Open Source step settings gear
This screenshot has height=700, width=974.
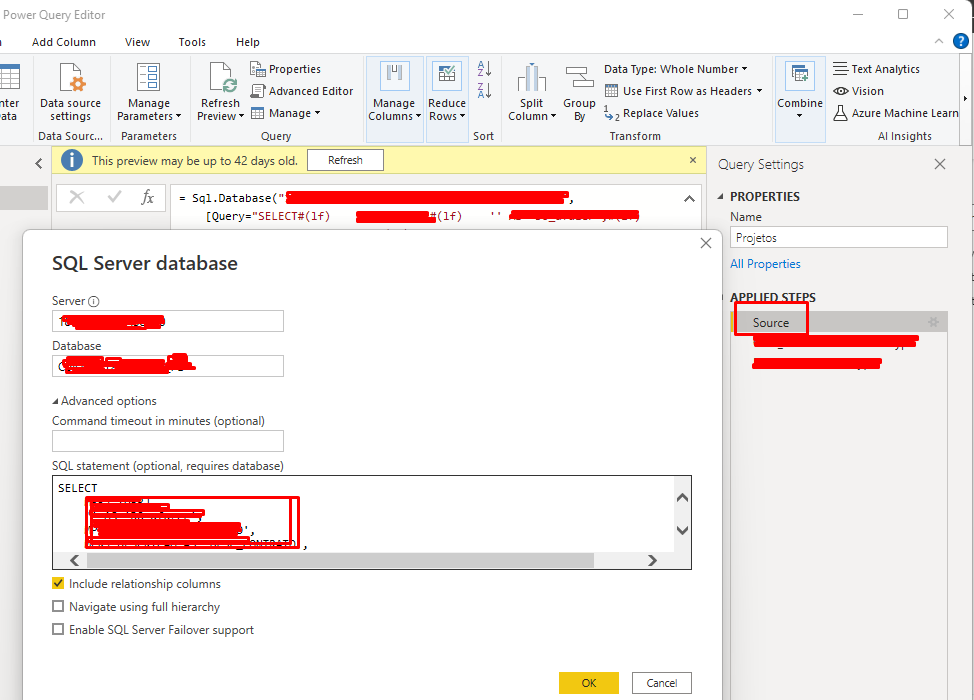[933, 322]
